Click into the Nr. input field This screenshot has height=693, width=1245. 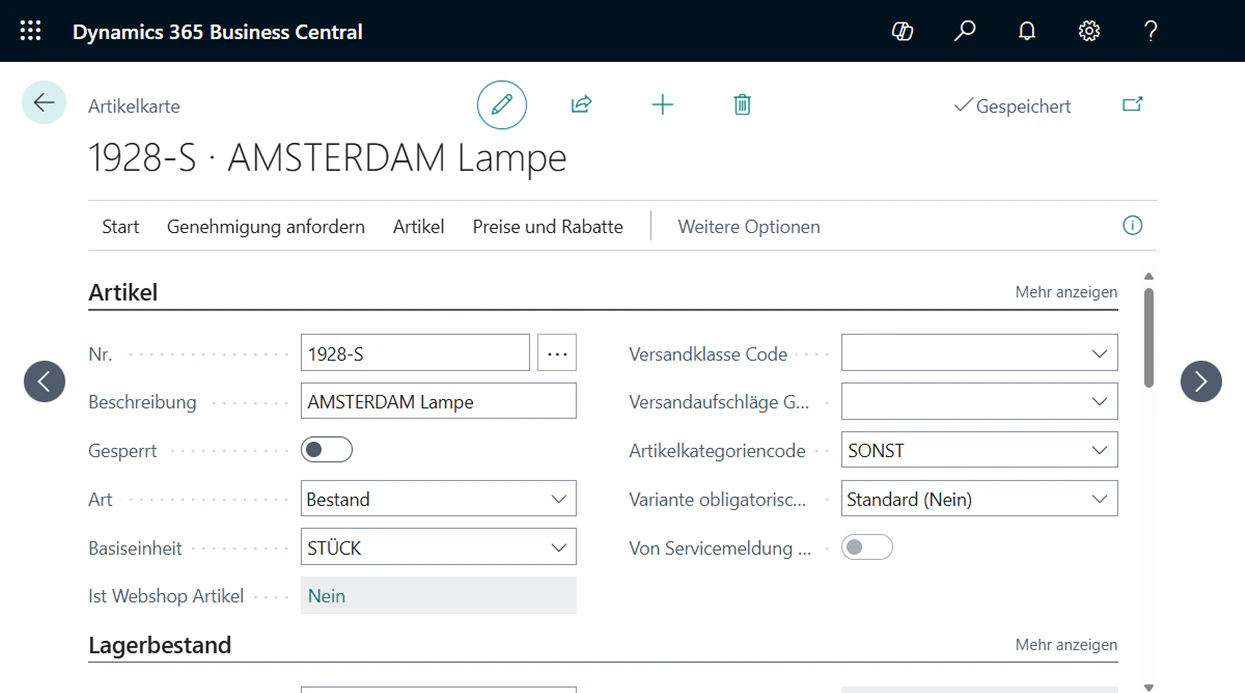415,353
